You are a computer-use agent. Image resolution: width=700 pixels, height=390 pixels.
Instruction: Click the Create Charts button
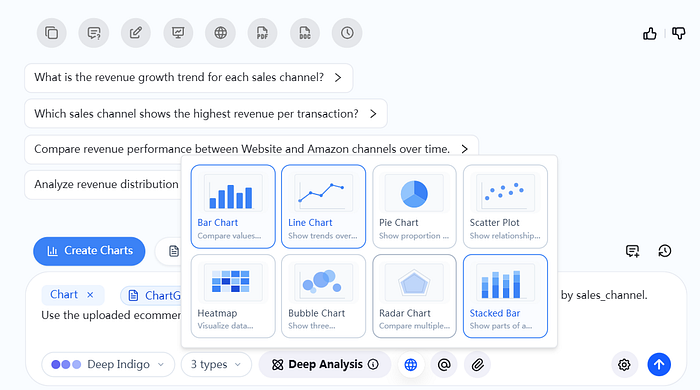point(89,251)
